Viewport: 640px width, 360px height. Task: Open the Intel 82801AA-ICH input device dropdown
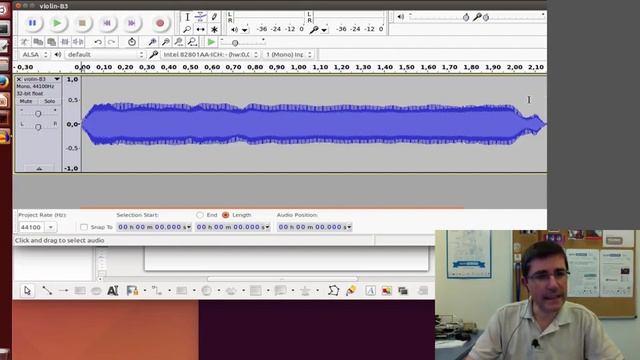[x=210, y=55]
